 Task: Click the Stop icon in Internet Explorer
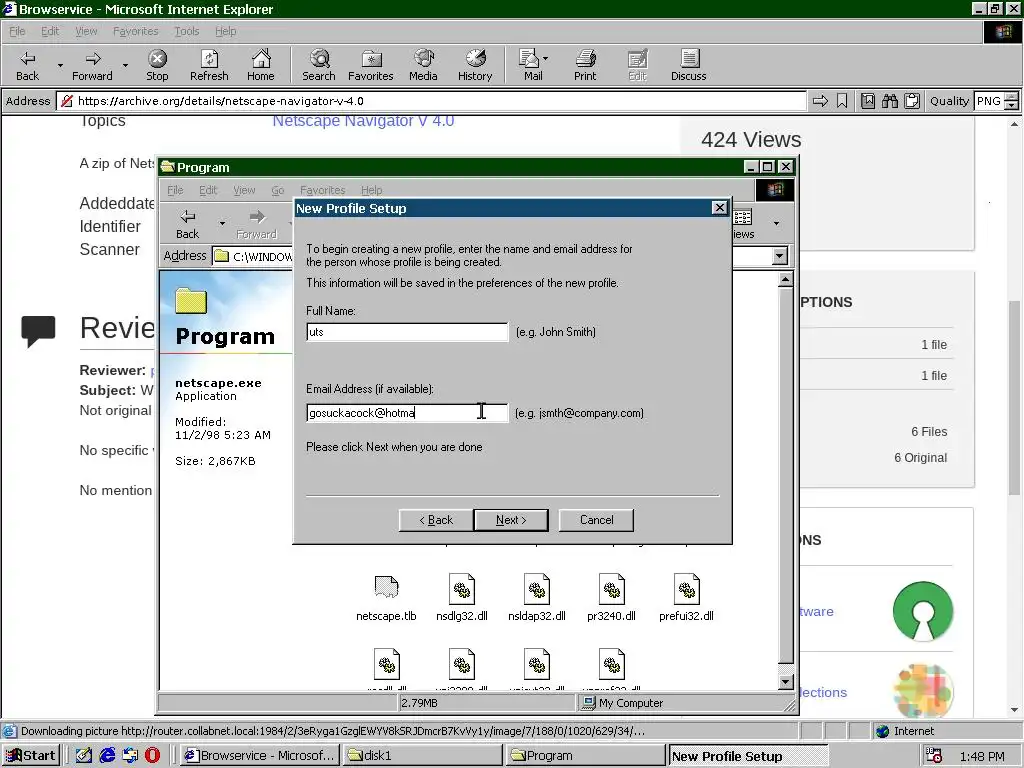[157, 65]
